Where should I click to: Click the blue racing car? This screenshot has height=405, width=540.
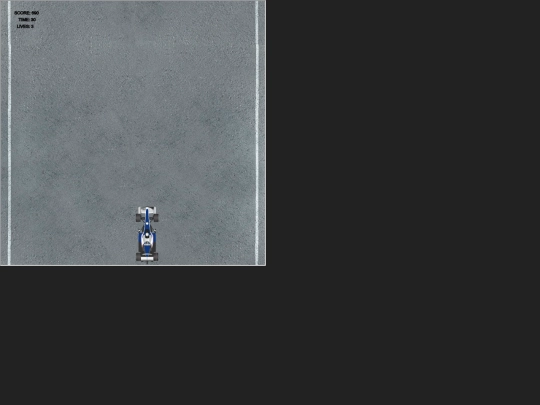[x=147, y=235]
